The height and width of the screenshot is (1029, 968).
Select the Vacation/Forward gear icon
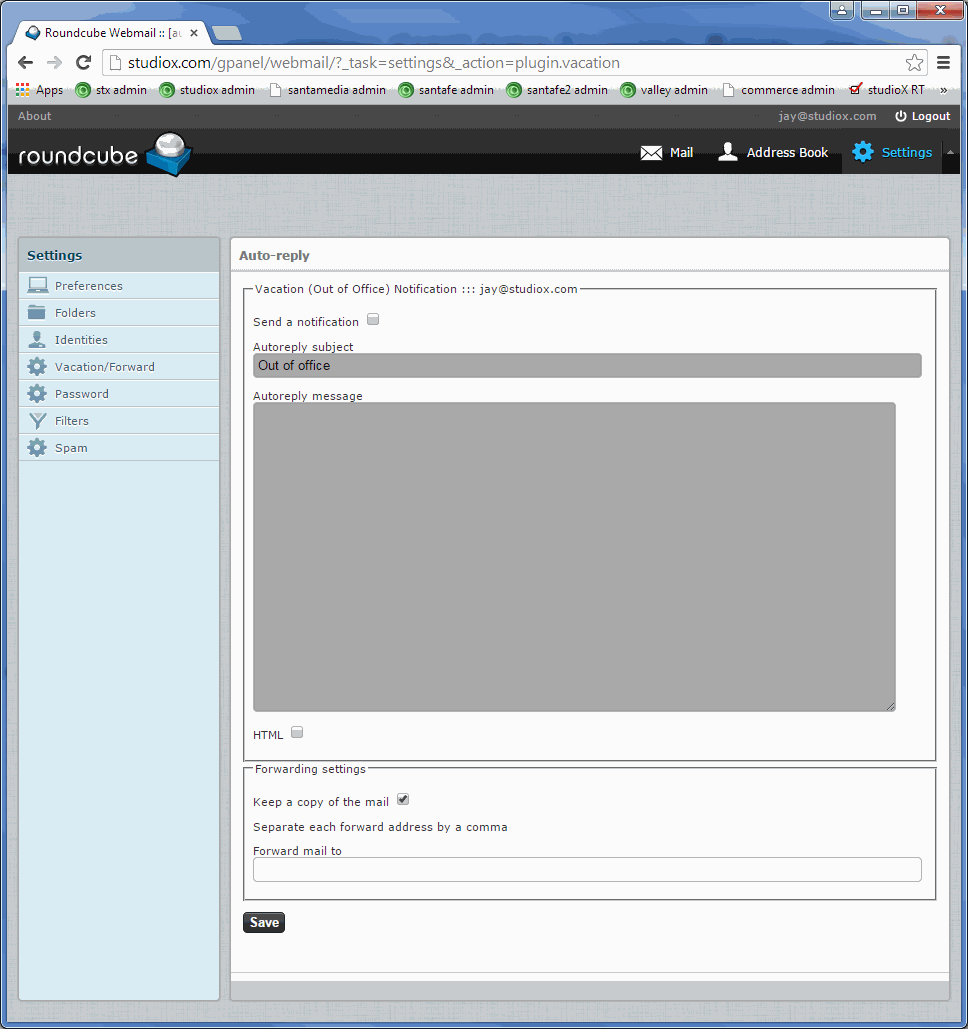tap(38, 366)
